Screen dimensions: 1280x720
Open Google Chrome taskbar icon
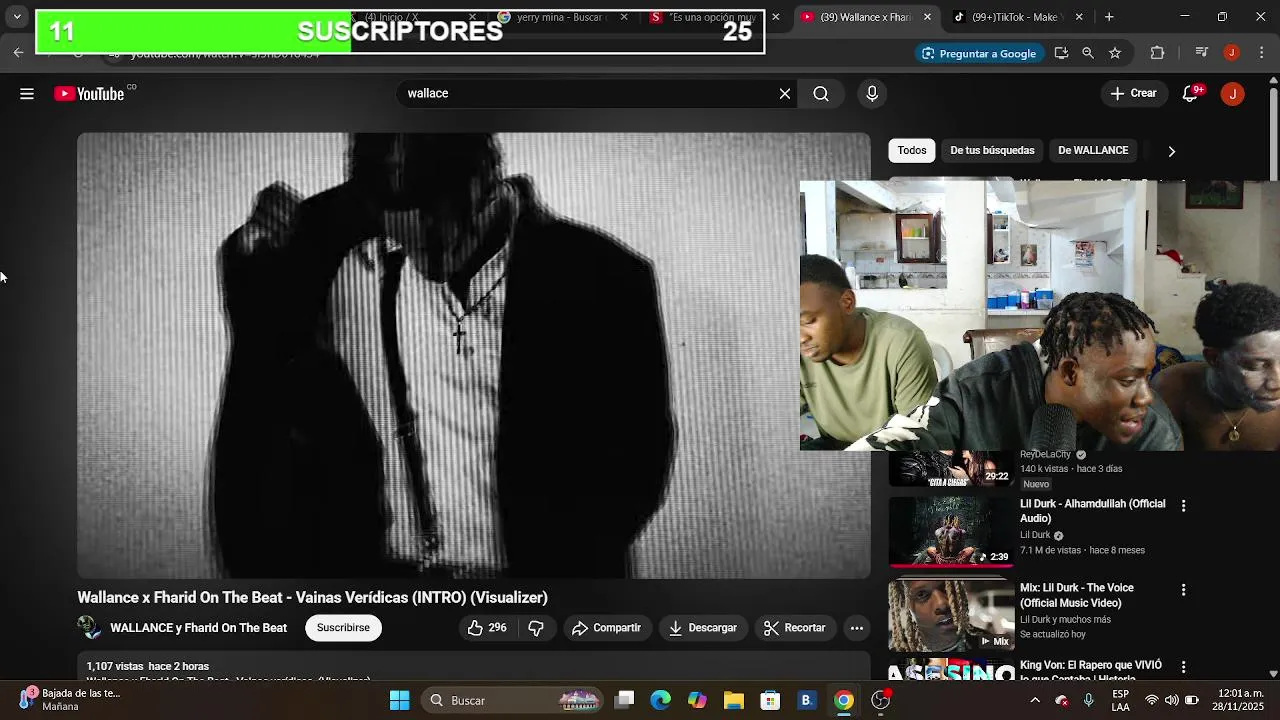click(844, 700)
